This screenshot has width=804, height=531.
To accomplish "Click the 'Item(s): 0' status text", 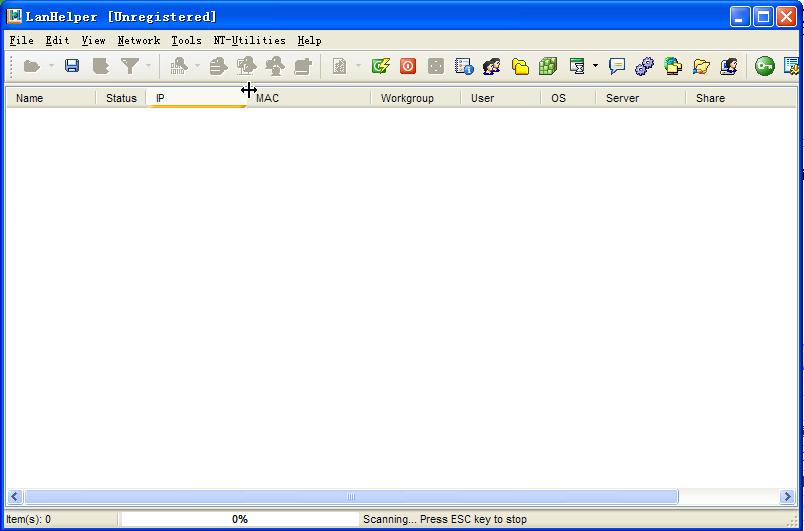I will 28,519.
